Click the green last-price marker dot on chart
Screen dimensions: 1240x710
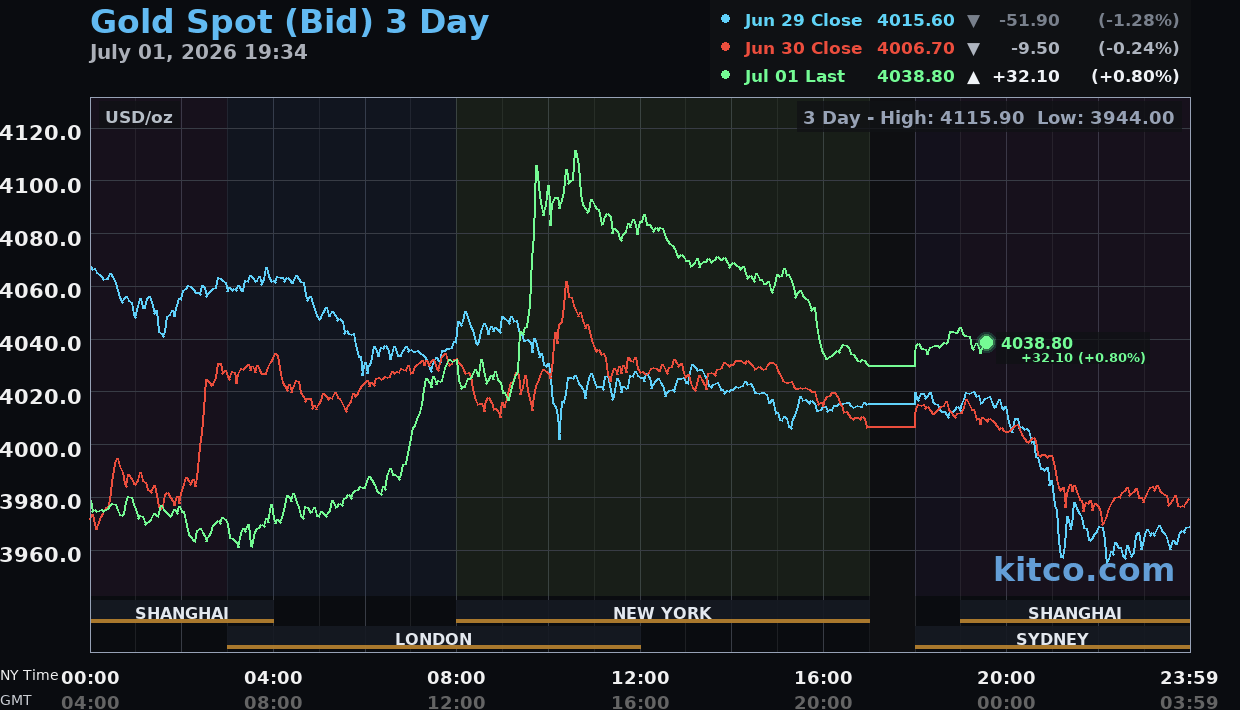point(986,342)
